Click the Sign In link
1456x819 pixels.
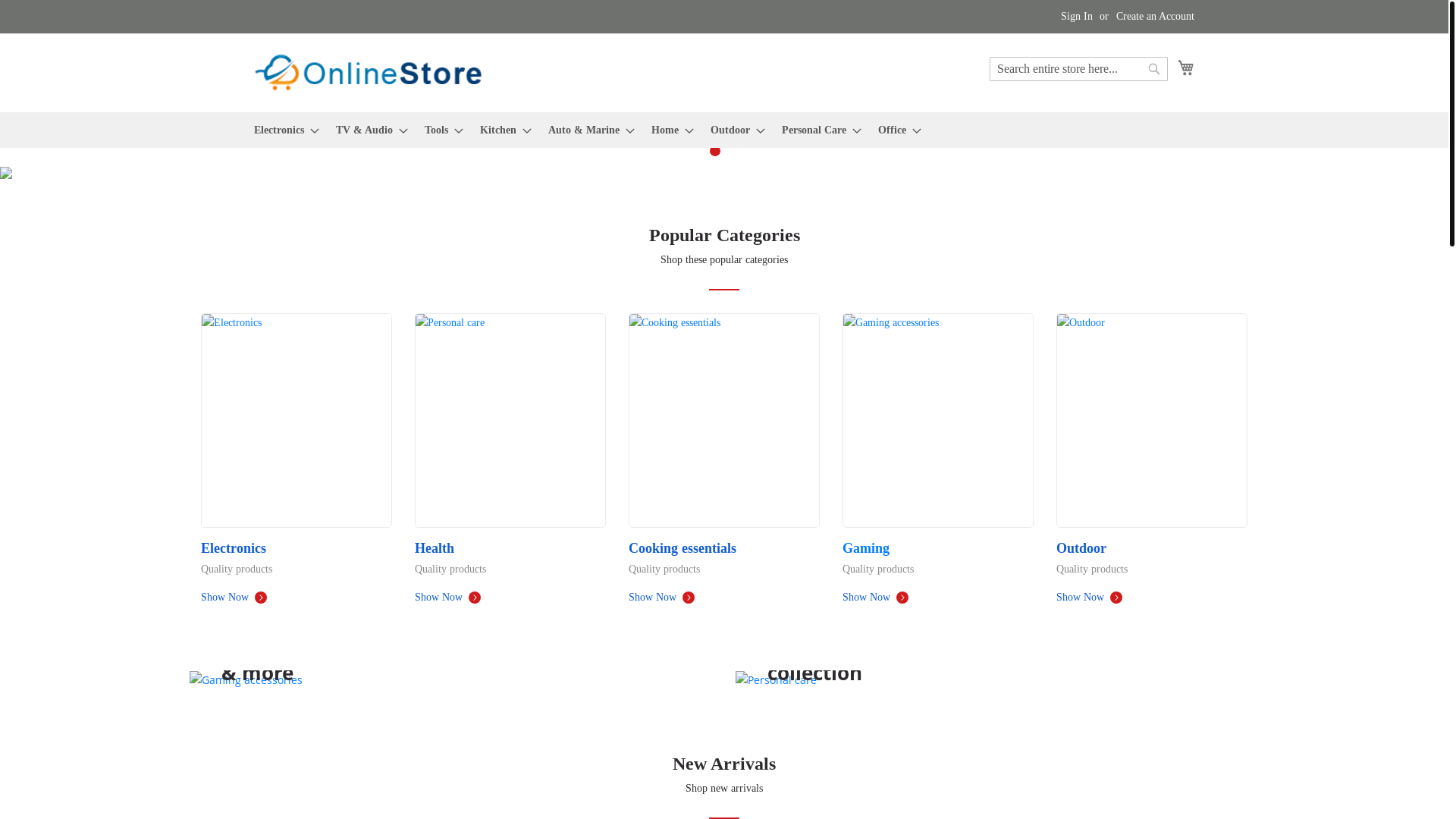coord(1076,17)
